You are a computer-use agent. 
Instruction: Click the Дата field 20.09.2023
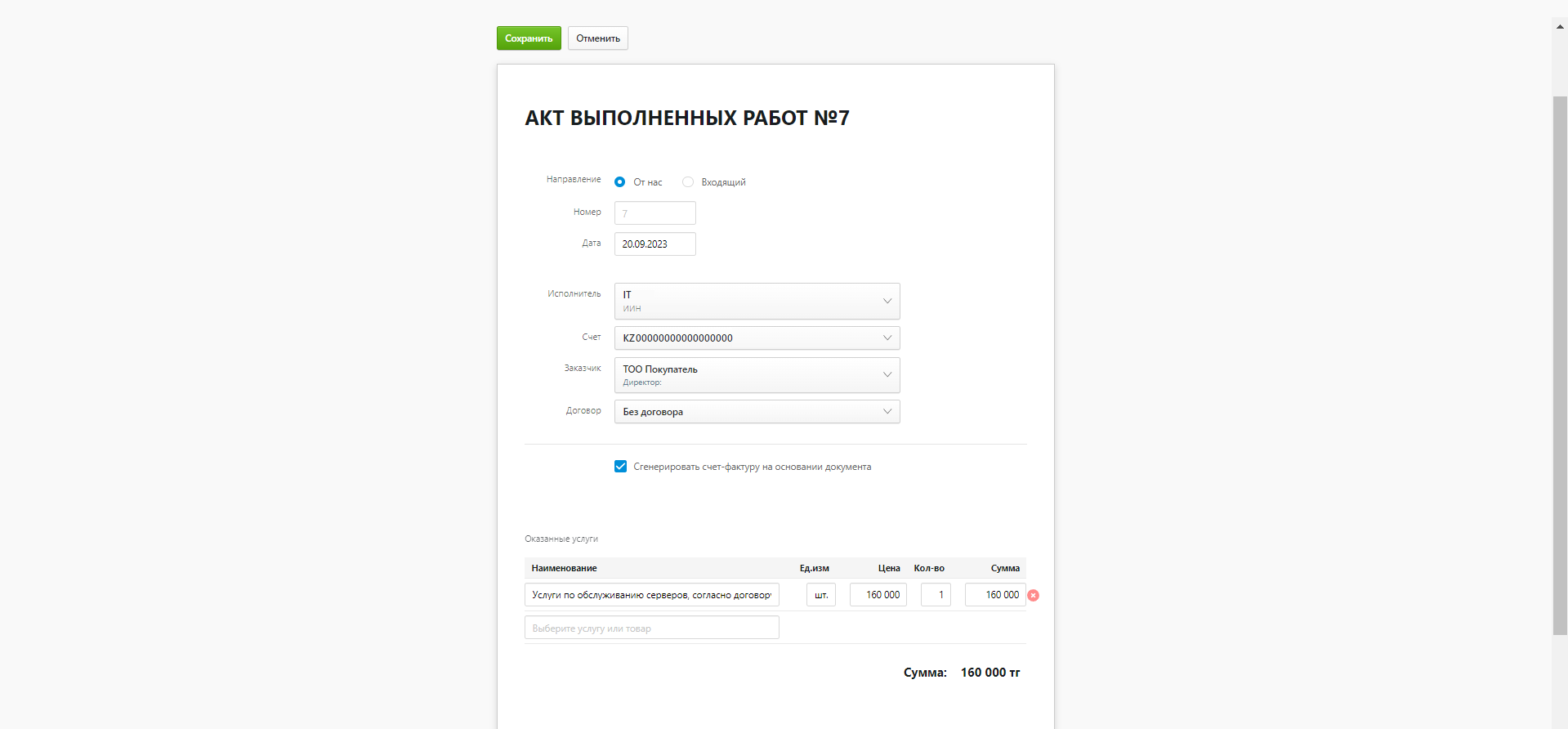click(655, 244)
